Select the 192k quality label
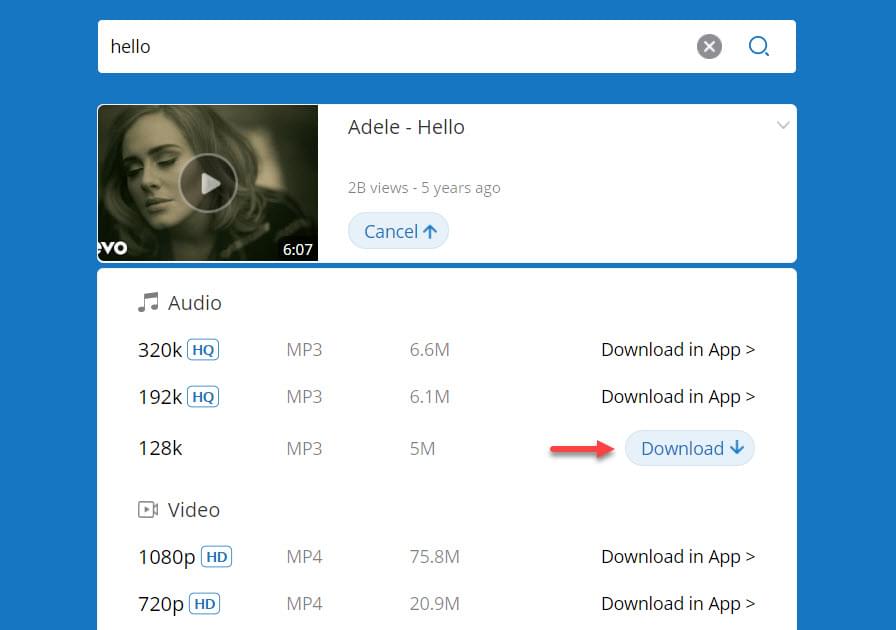Image resolution: width=896 pixels, height=630 pixels. 160,397
